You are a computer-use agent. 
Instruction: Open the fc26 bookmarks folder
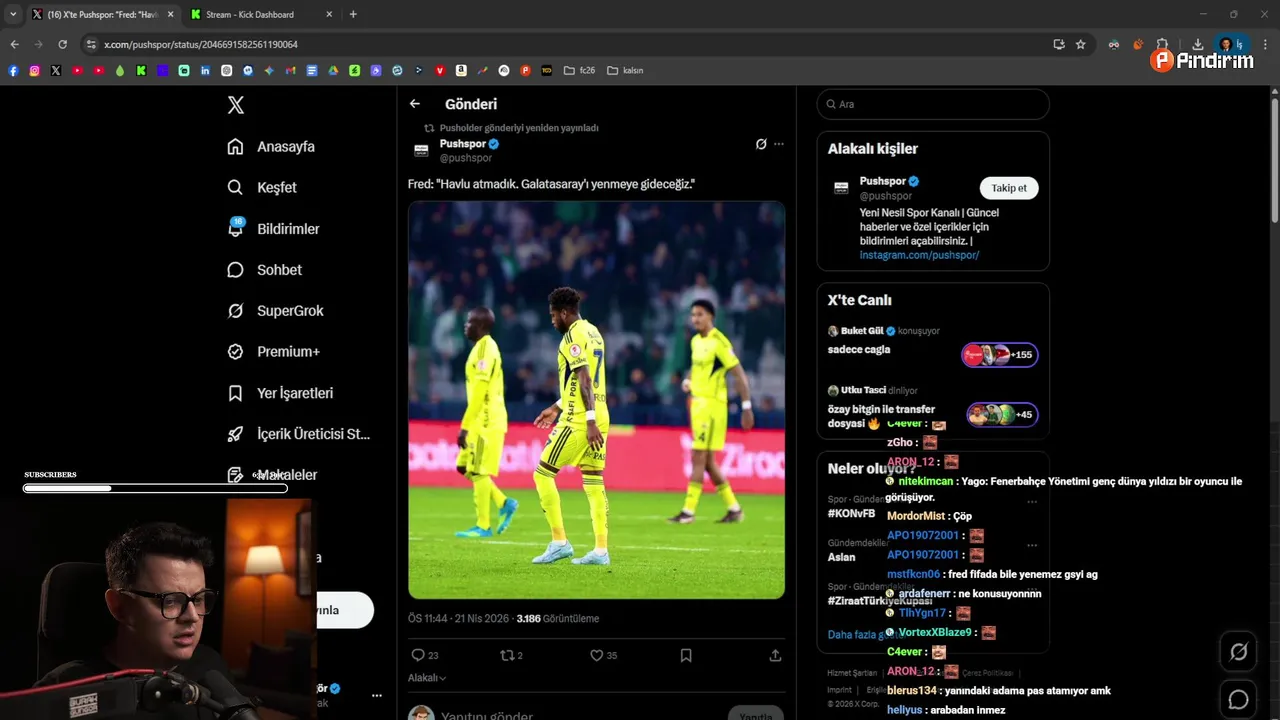coord(579,70)
